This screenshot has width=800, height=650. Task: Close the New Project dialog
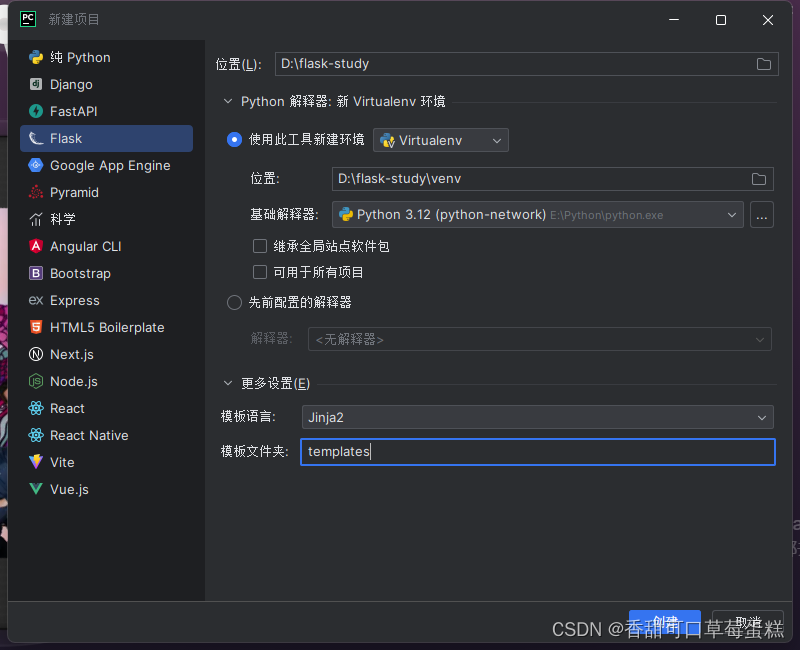768,20
